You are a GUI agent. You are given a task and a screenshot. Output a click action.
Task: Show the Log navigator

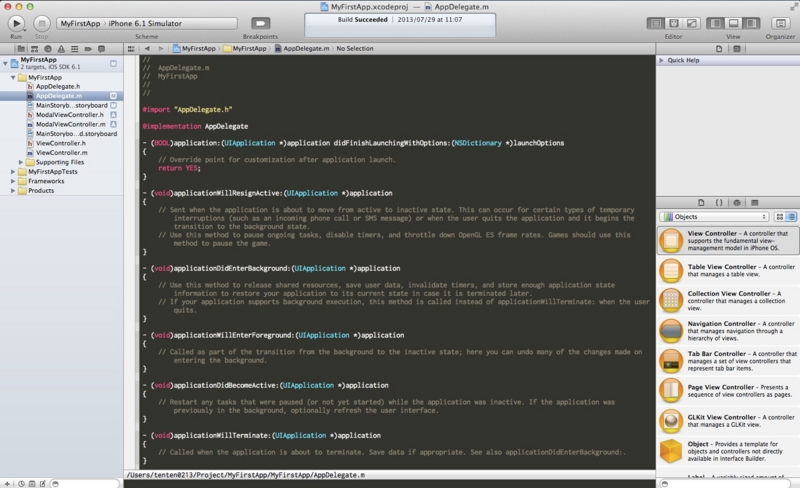point(101,48)
